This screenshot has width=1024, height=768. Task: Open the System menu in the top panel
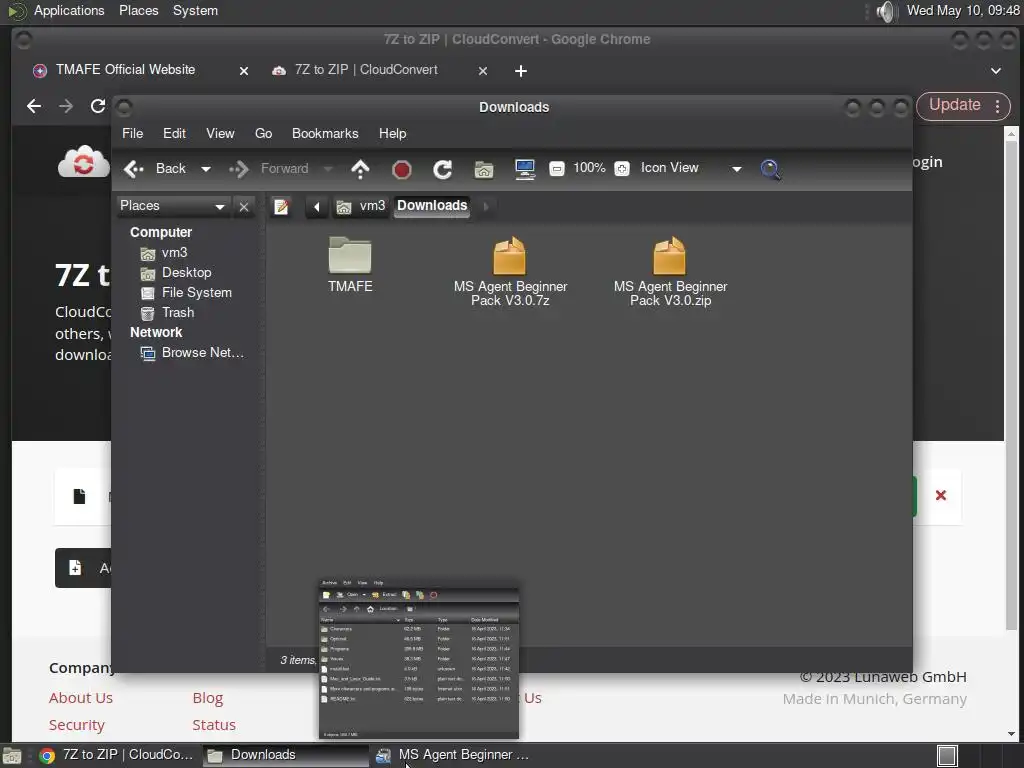pos(195,10)
